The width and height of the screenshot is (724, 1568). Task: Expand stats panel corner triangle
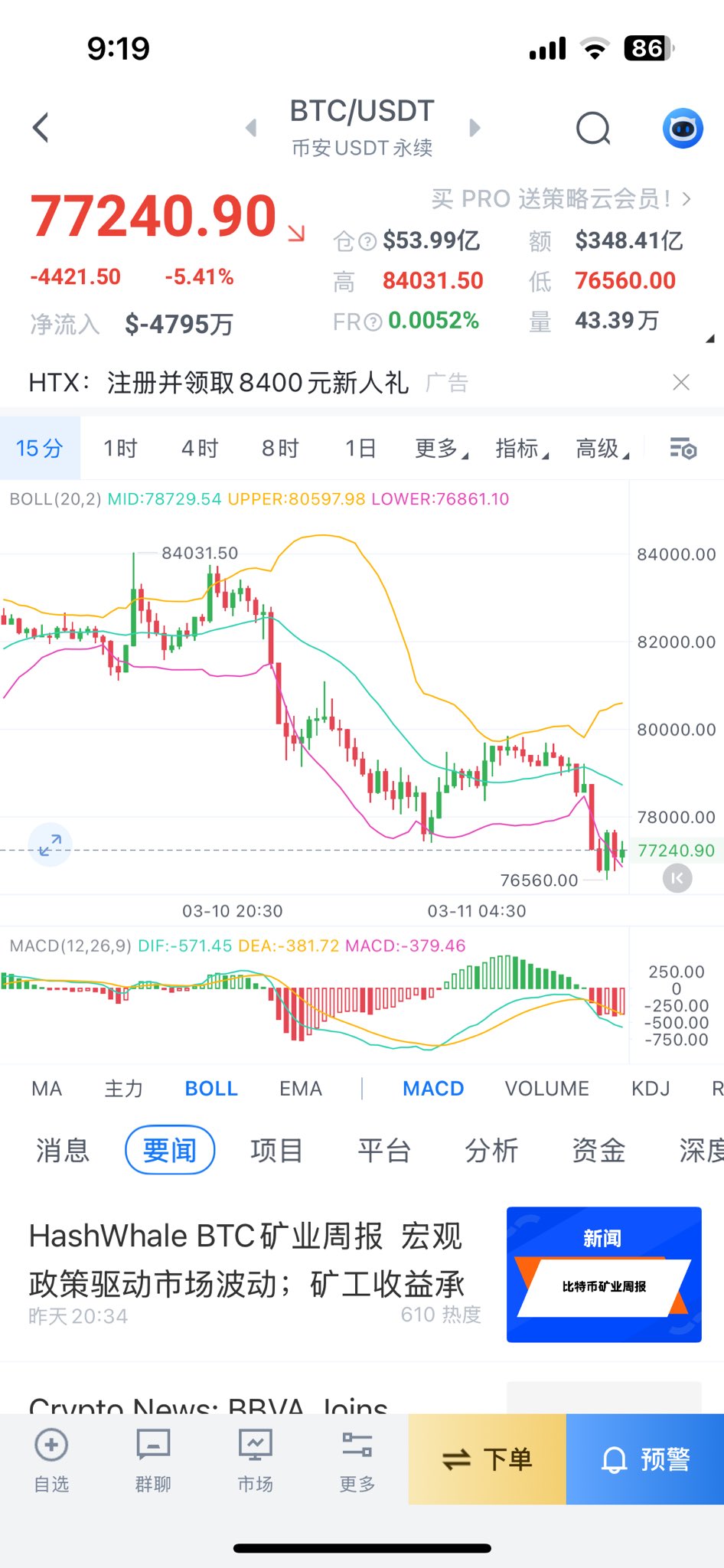(709, 338)
